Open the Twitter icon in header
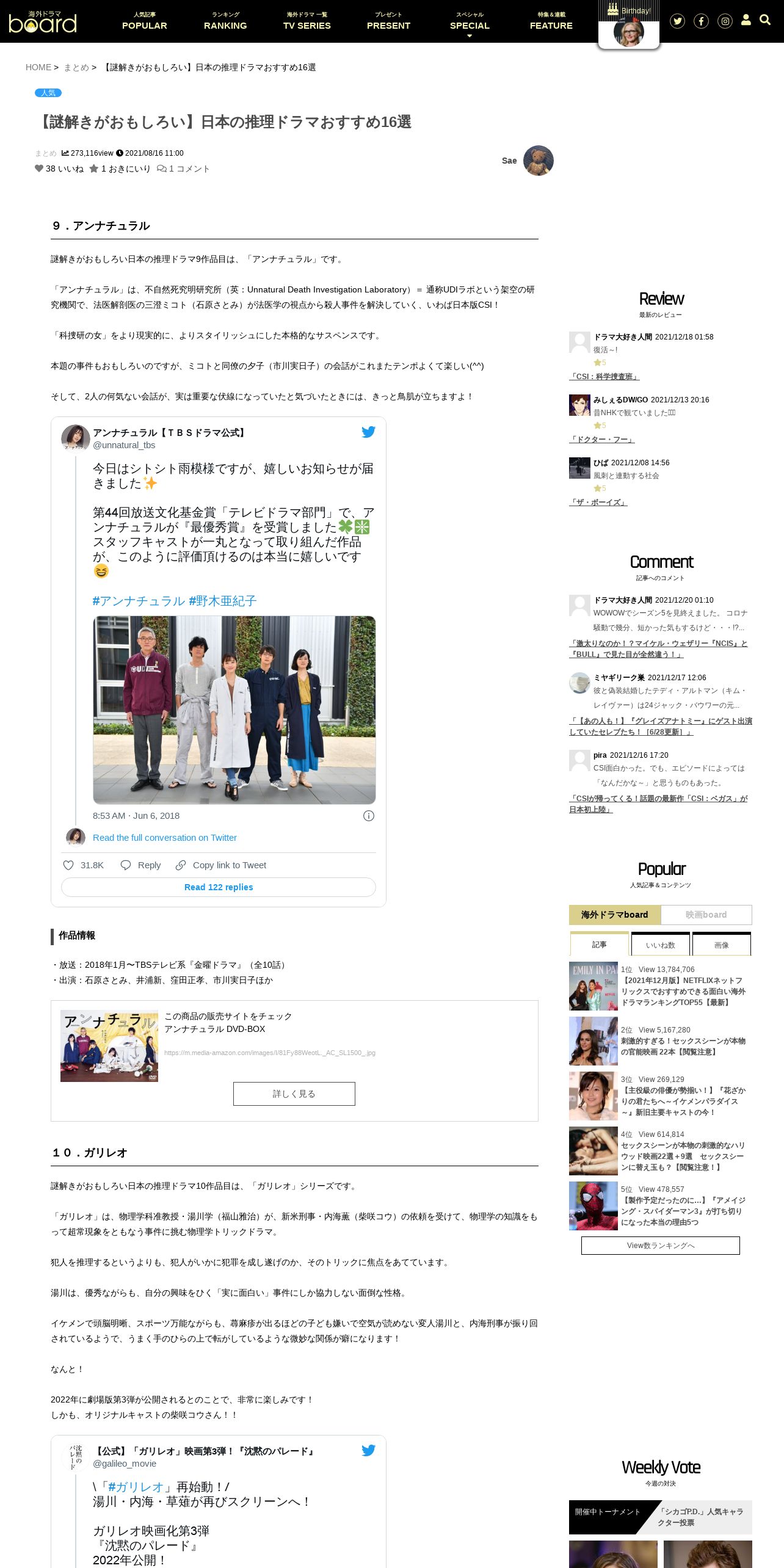The image size is (784, 1568). (677, 21)
